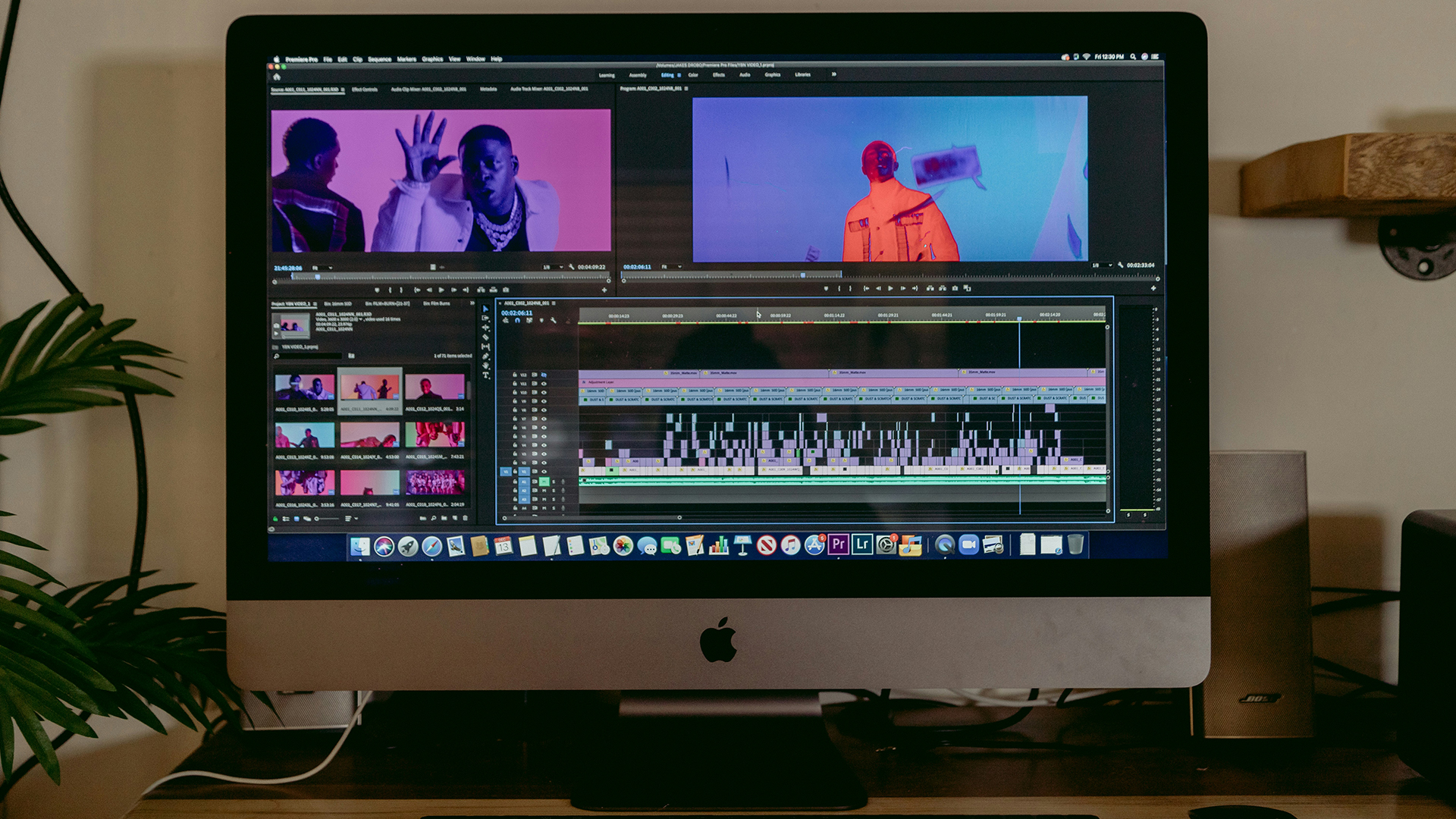The width and height of the screenshot is (1456, 819).
Task: Switch to the Audio workspace
Action: [x=745, y=75]
